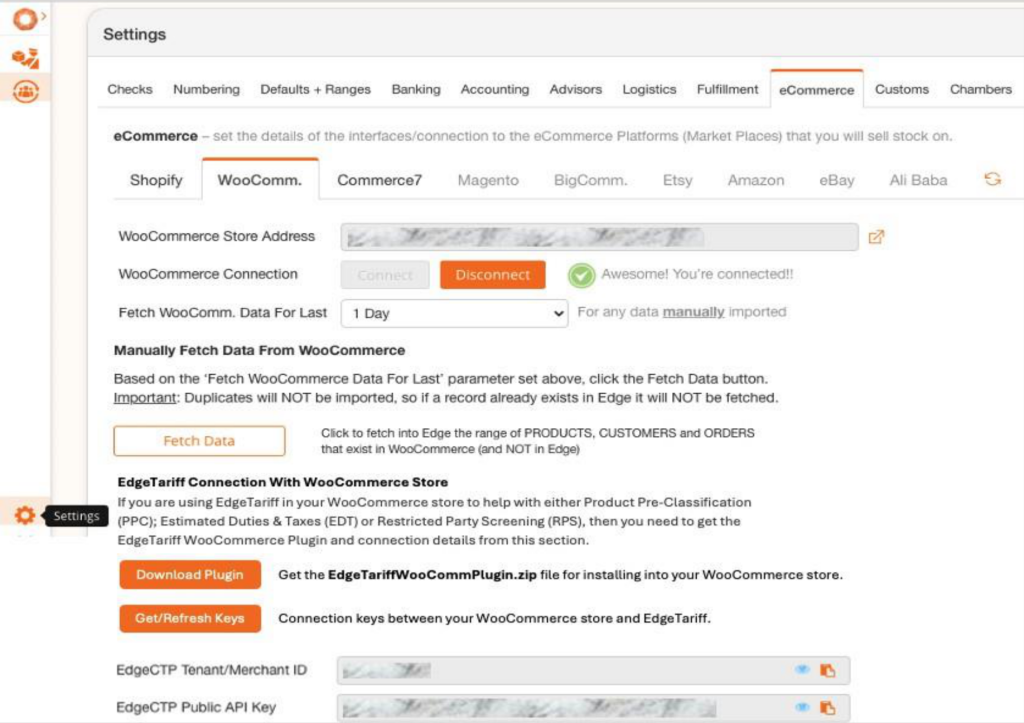Open the people group icon in sidebar
Image resolution: width=1024 pixels, height=723 pixels.
coord(25,91)
